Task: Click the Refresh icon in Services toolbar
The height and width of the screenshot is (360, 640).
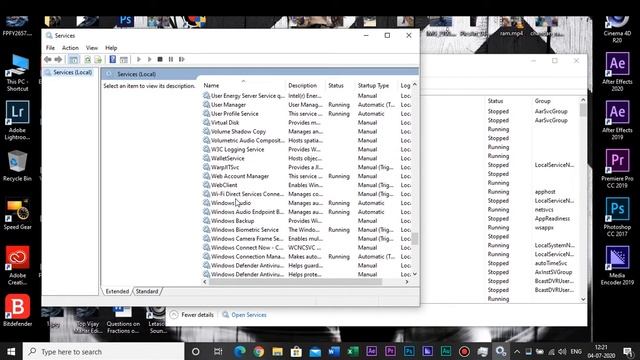Action: (87, 60)
